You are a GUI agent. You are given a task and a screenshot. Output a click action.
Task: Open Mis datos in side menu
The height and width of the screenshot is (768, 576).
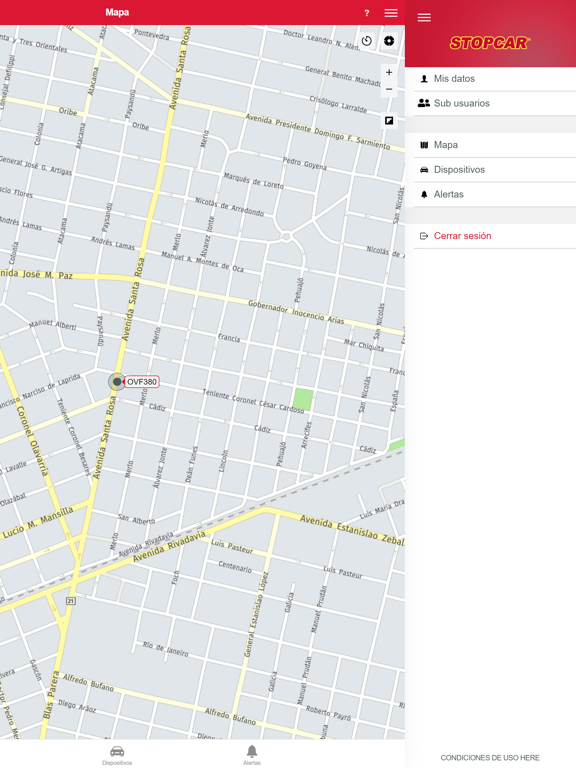(x=495, y=78)
